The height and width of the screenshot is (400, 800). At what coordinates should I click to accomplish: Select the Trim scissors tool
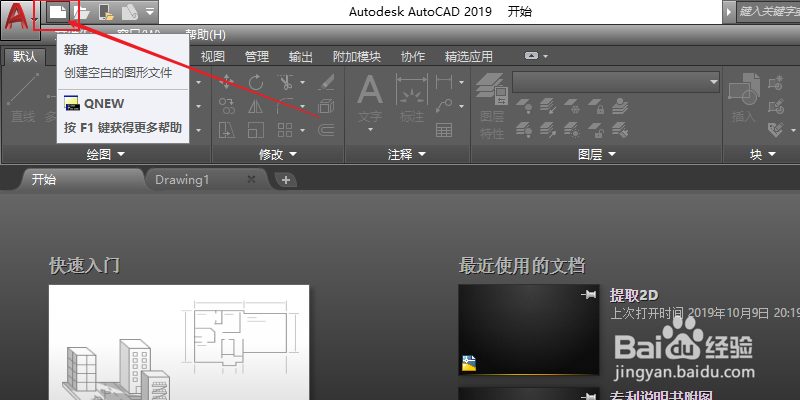285,82
